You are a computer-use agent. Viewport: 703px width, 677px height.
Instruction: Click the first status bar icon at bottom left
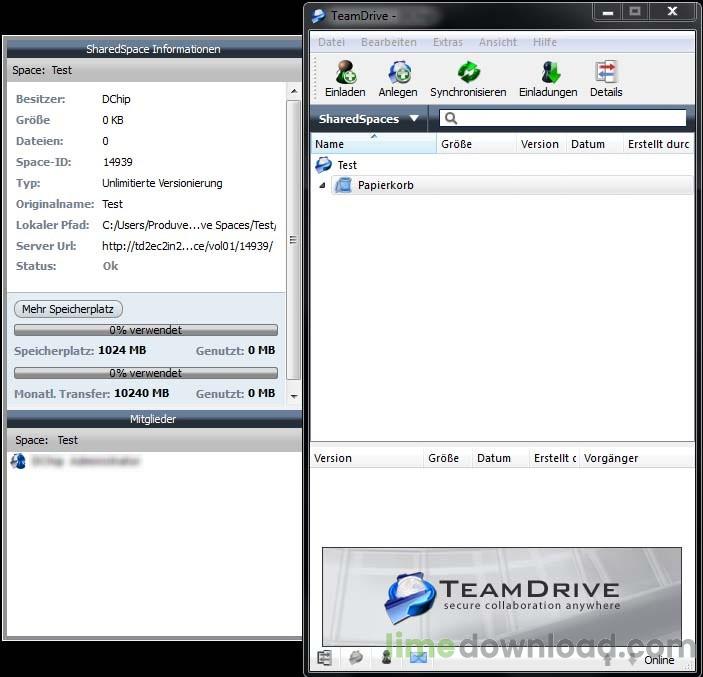324,657
